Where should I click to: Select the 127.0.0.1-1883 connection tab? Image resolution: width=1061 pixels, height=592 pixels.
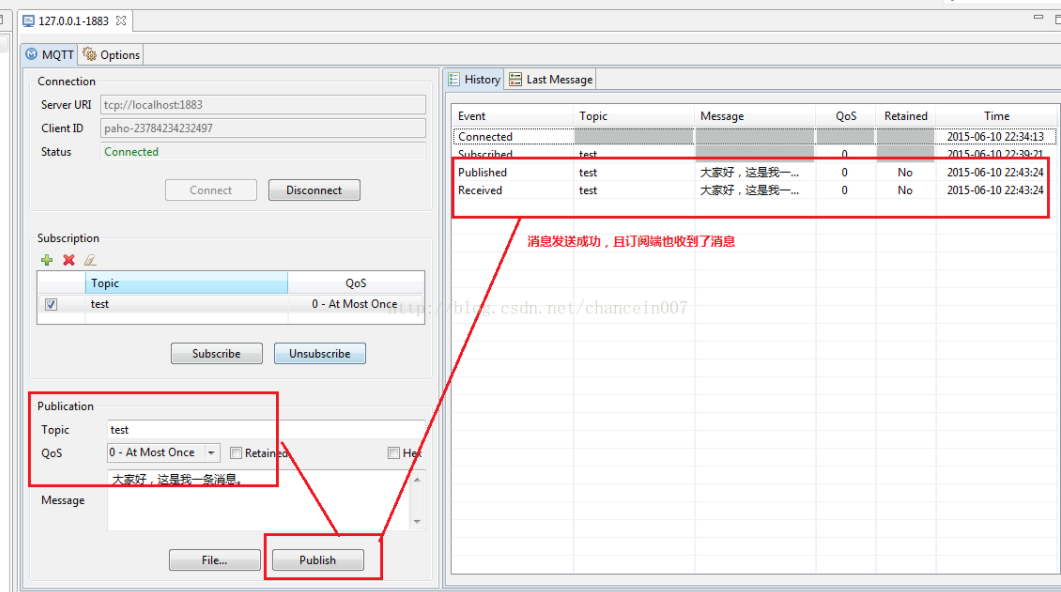coord(73,21)
